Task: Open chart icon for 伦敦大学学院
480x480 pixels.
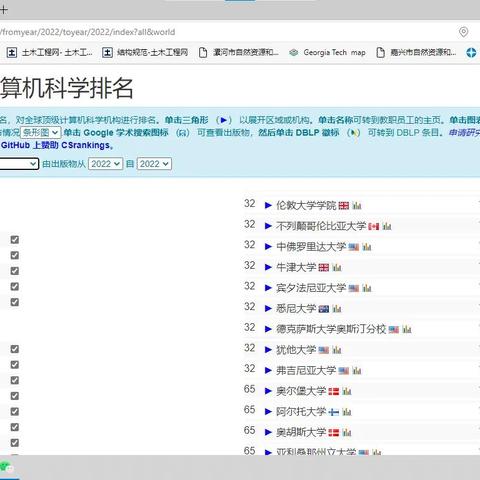Action: pyautogui.click(x=357, y=205)
